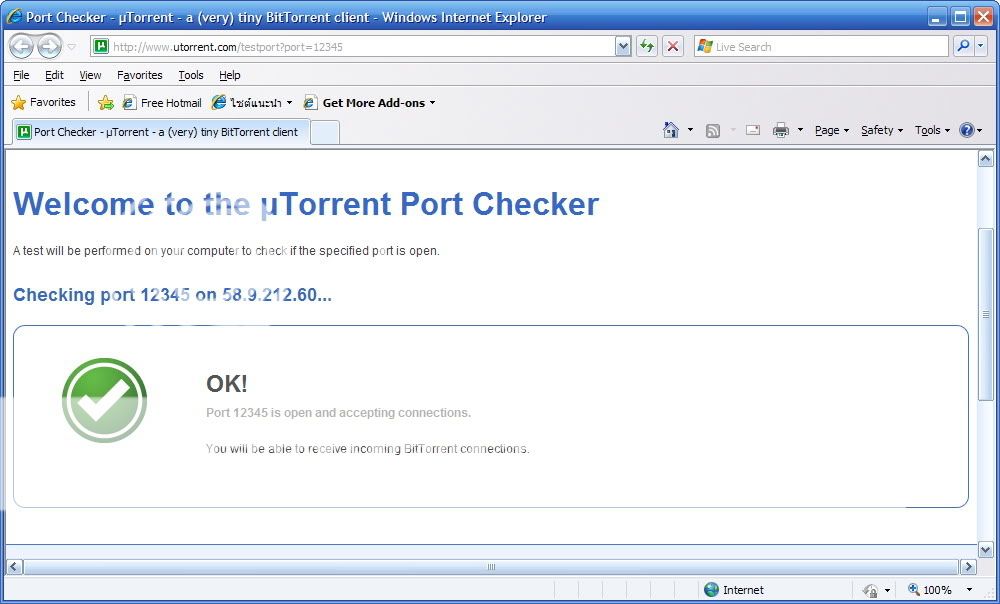
Task: Click the utorrent.com address bar URL field
Action: coord(362,47)
